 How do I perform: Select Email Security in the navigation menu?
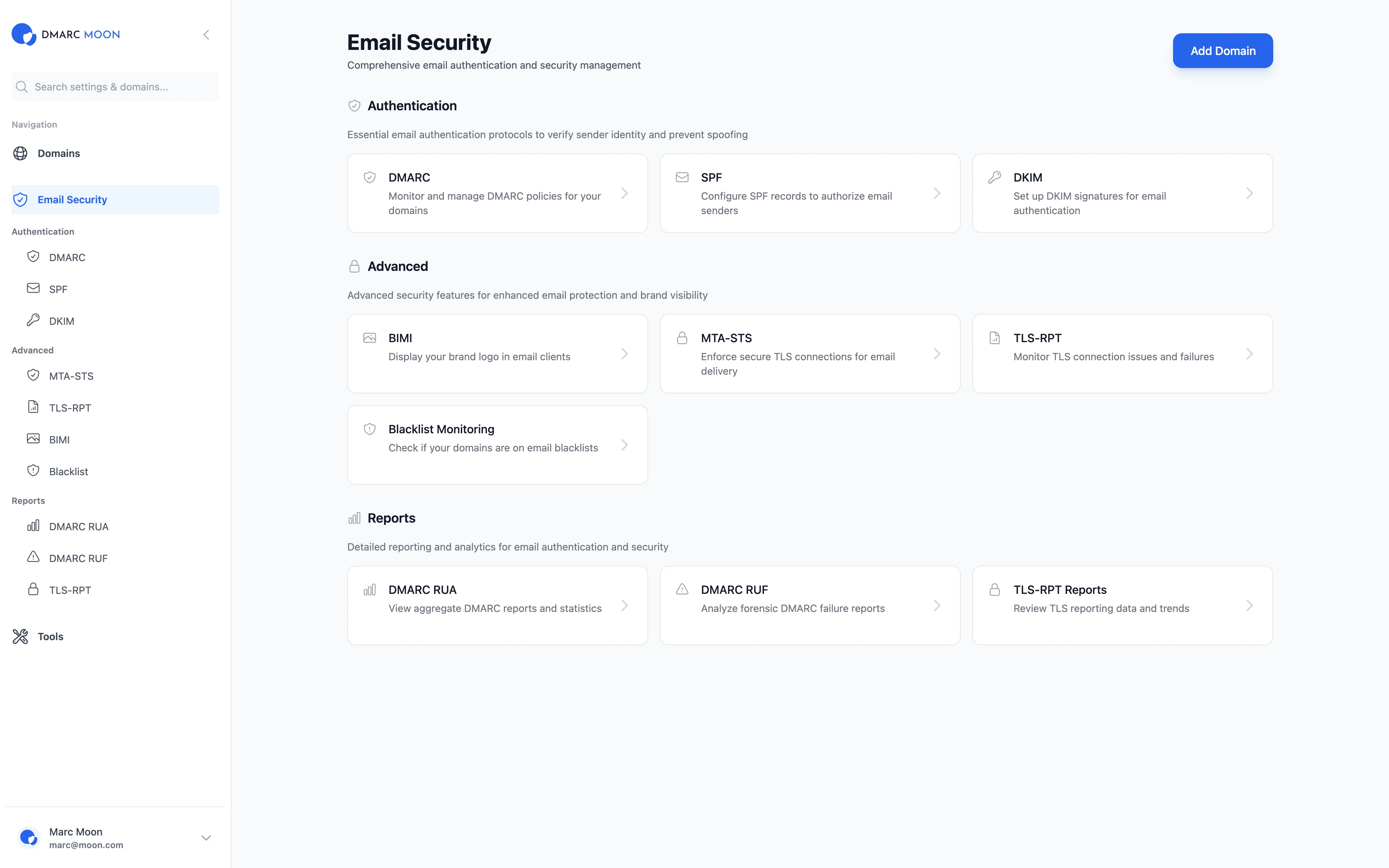[72, 199]
